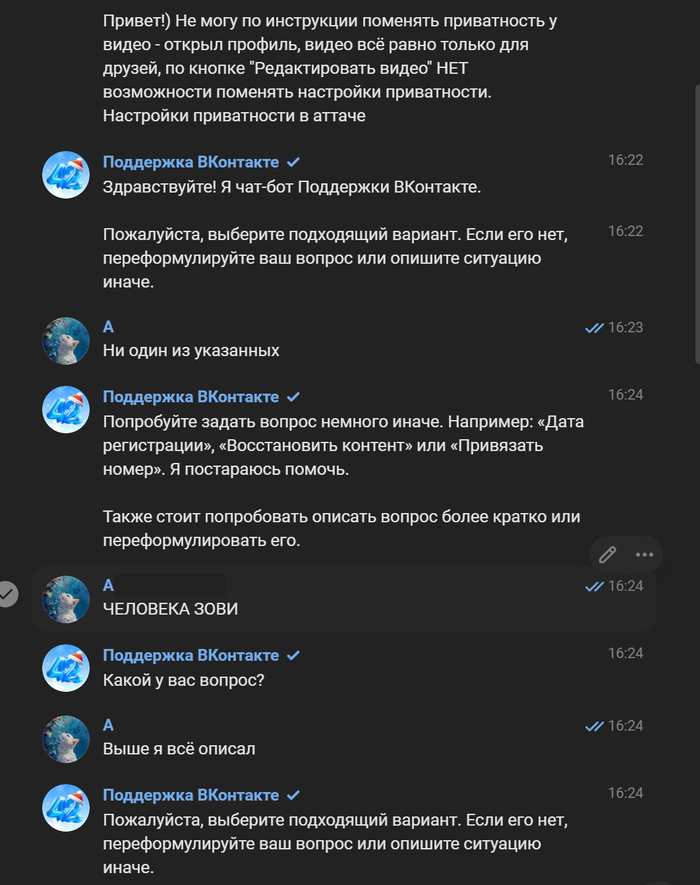Click the pencil edit message icon
The height and width of the screenshot is (885, 700).
[x=607, y=554]
